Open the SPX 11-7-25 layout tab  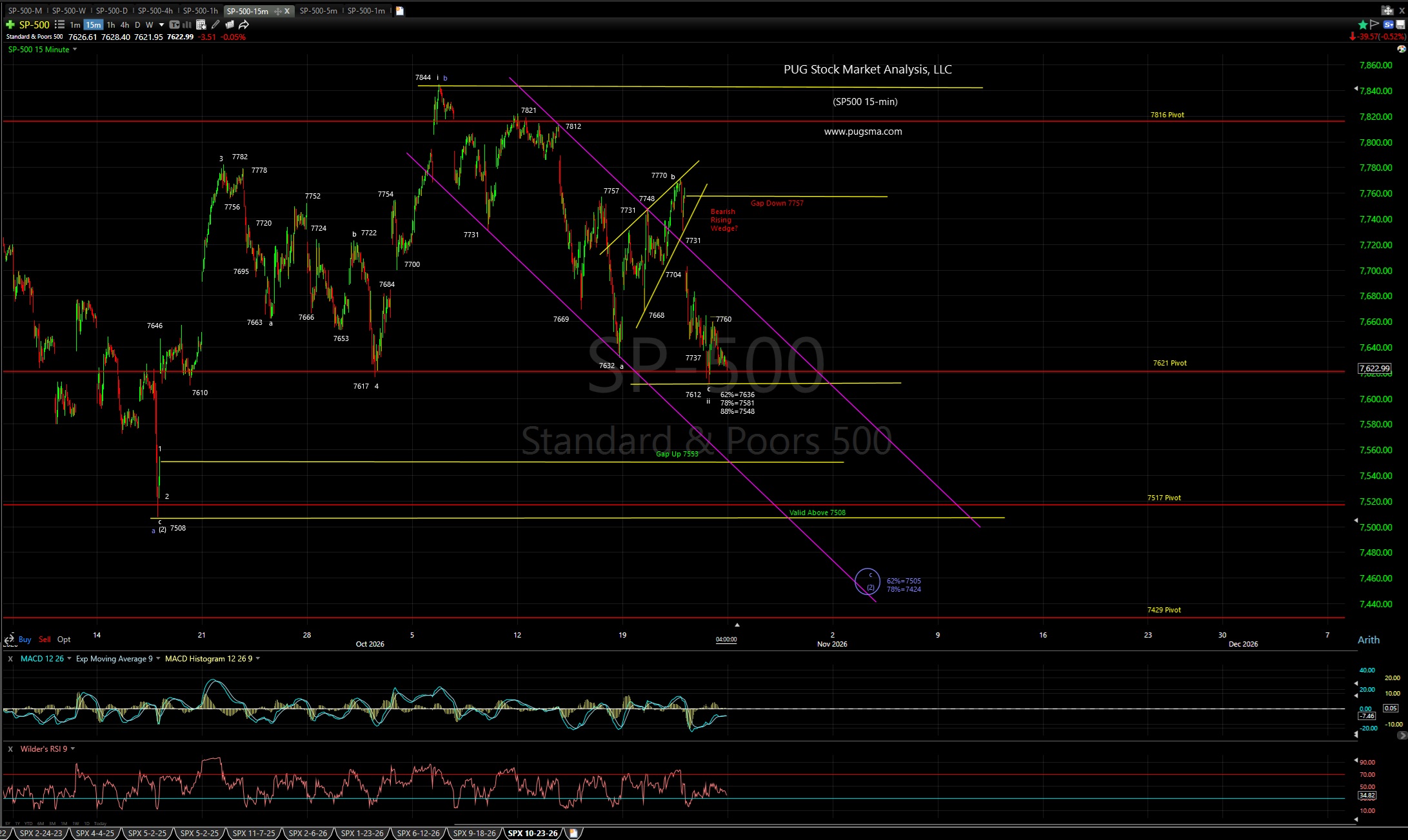pos(253,833)
